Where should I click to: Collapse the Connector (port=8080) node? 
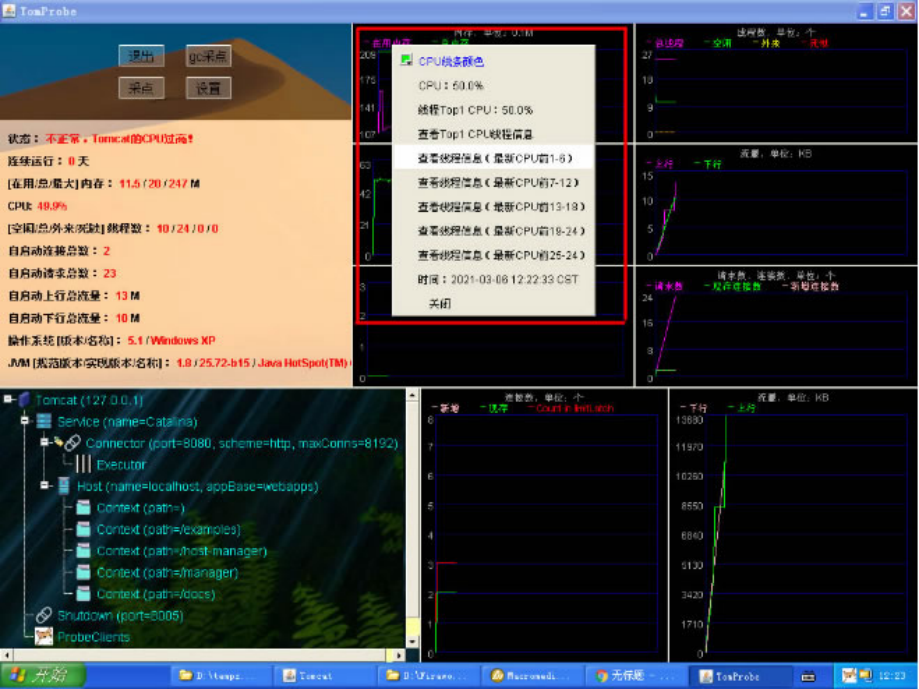45,442
